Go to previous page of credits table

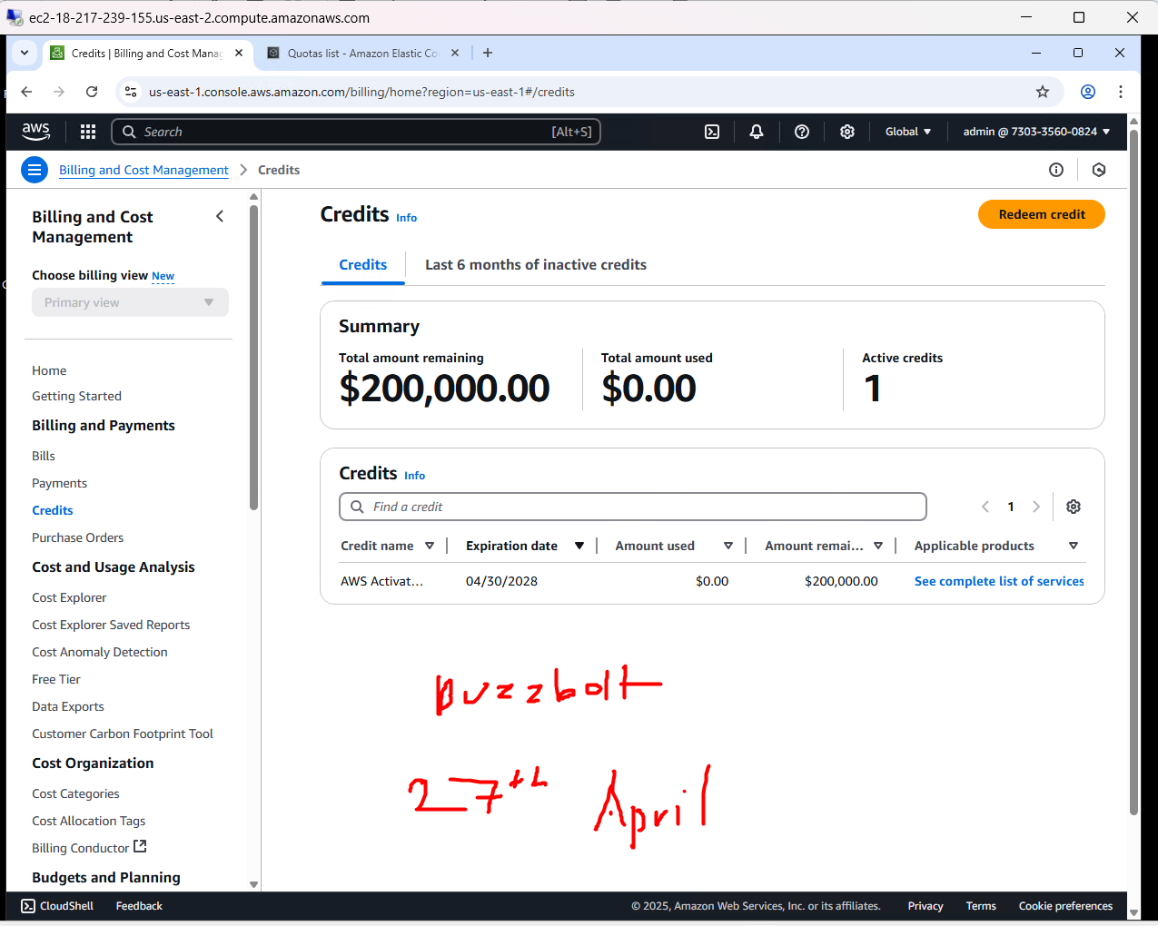pyautogui.click(x=985, y=507)
